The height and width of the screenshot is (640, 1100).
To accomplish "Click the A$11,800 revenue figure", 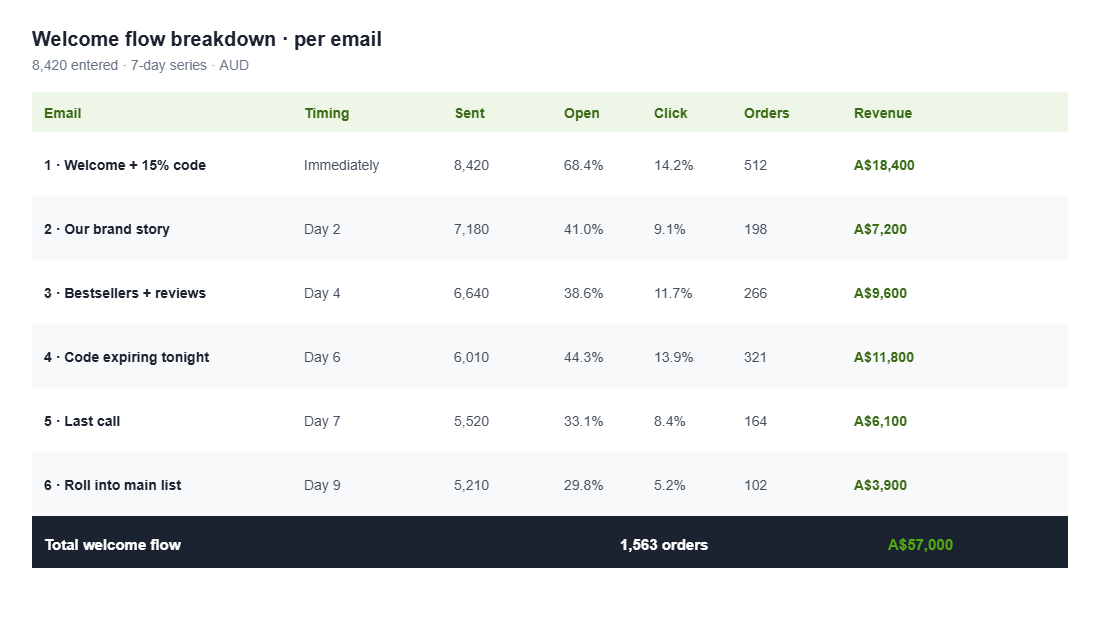I will 884,356.
